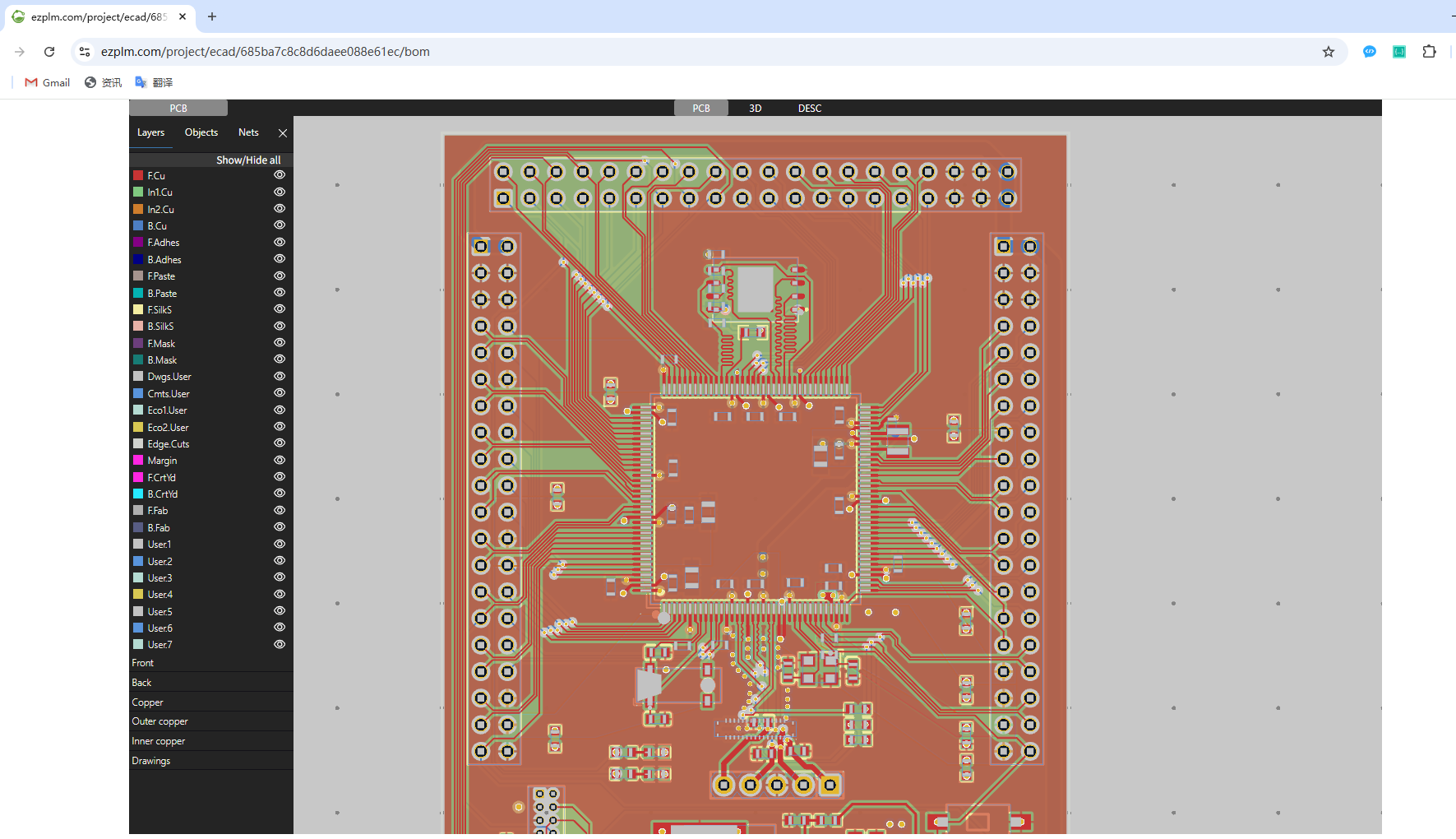The height and width of the screenshot is (839, 1456).
Task: Toggle Edge.Cuts layer visibility
Action: [280, 443]
